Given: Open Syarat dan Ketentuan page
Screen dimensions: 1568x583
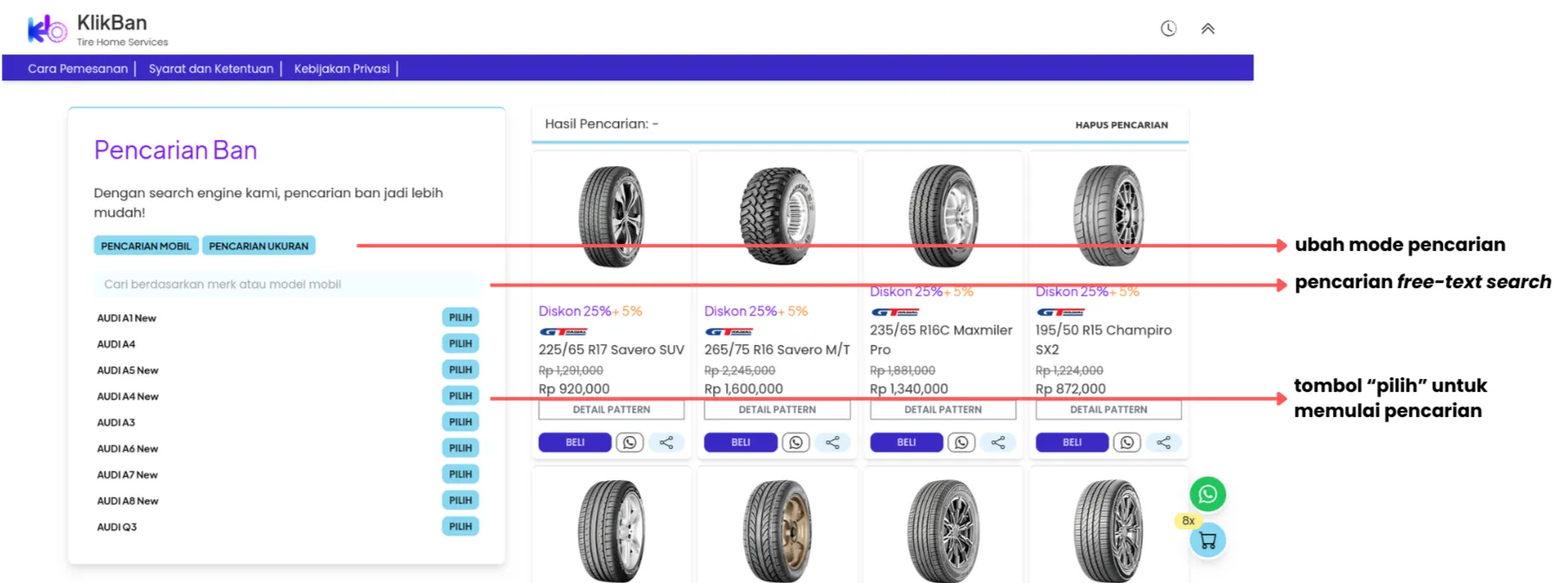Looking at the screenshot, I should click(x=211, y=68).
